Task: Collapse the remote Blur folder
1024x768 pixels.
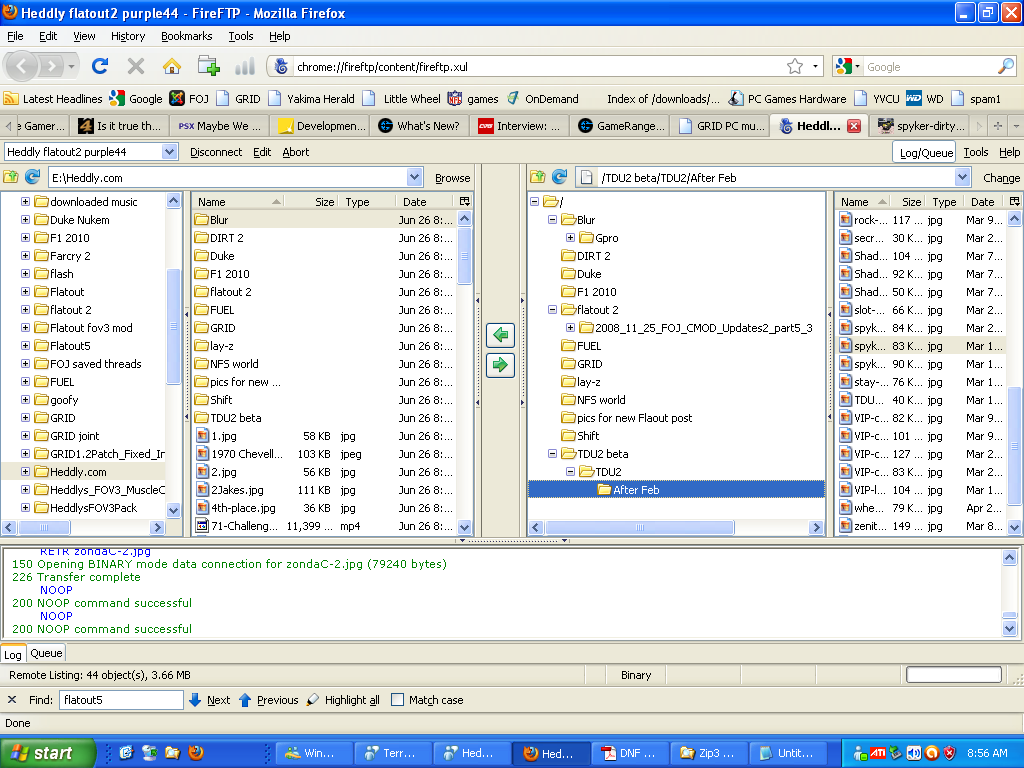Action: click(x=552, y=220)
